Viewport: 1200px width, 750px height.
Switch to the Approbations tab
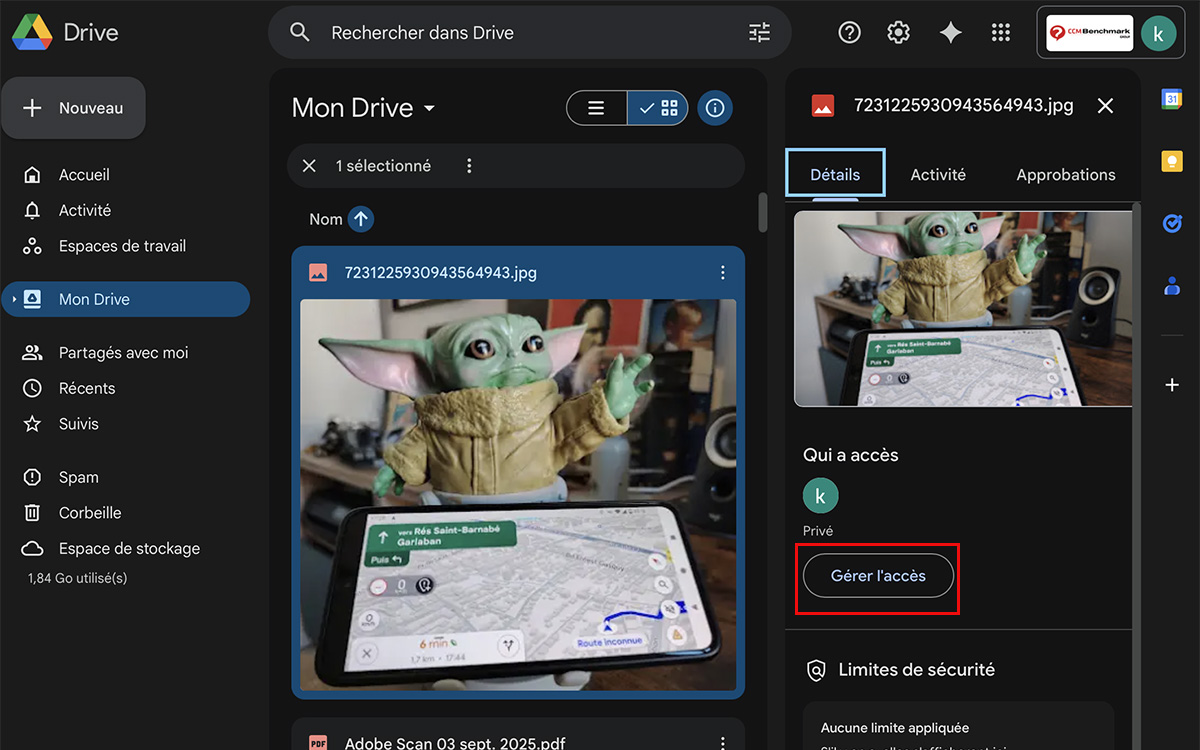click(1065, 174)
